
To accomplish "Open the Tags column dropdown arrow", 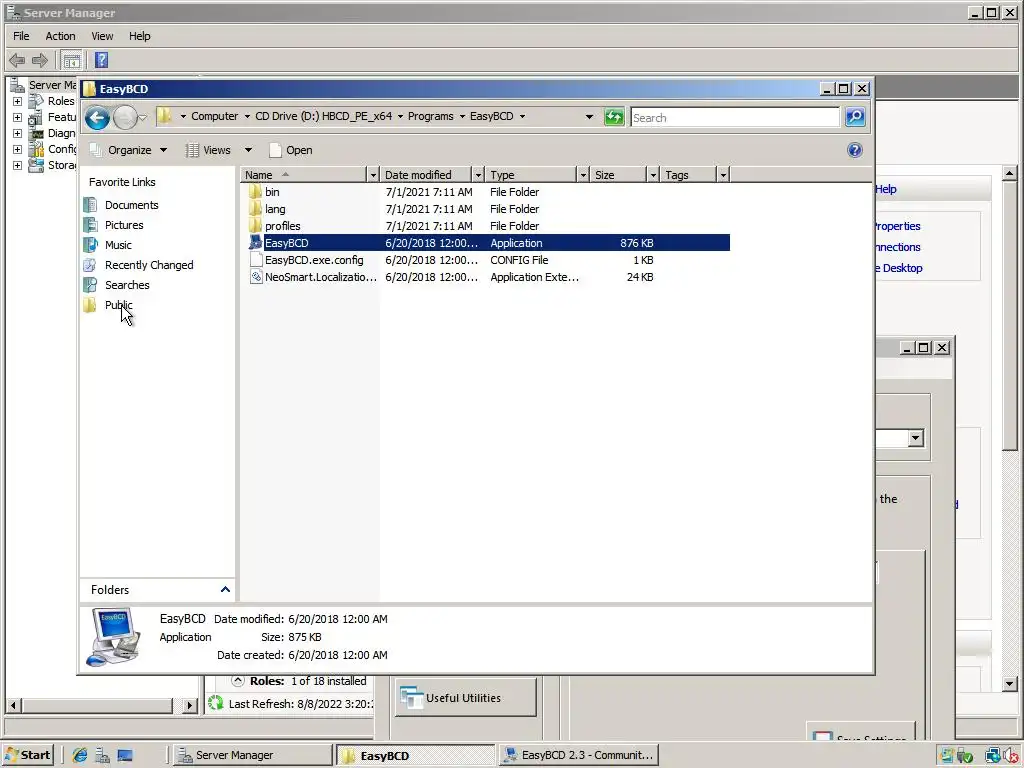I will coord(723,175).
